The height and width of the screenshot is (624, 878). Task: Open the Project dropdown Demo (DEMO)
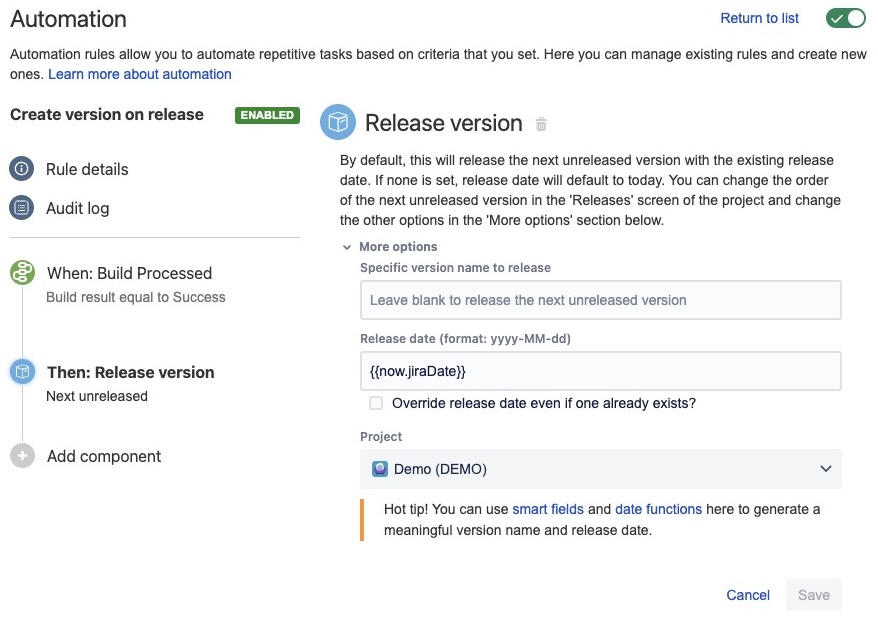(600, 469)
